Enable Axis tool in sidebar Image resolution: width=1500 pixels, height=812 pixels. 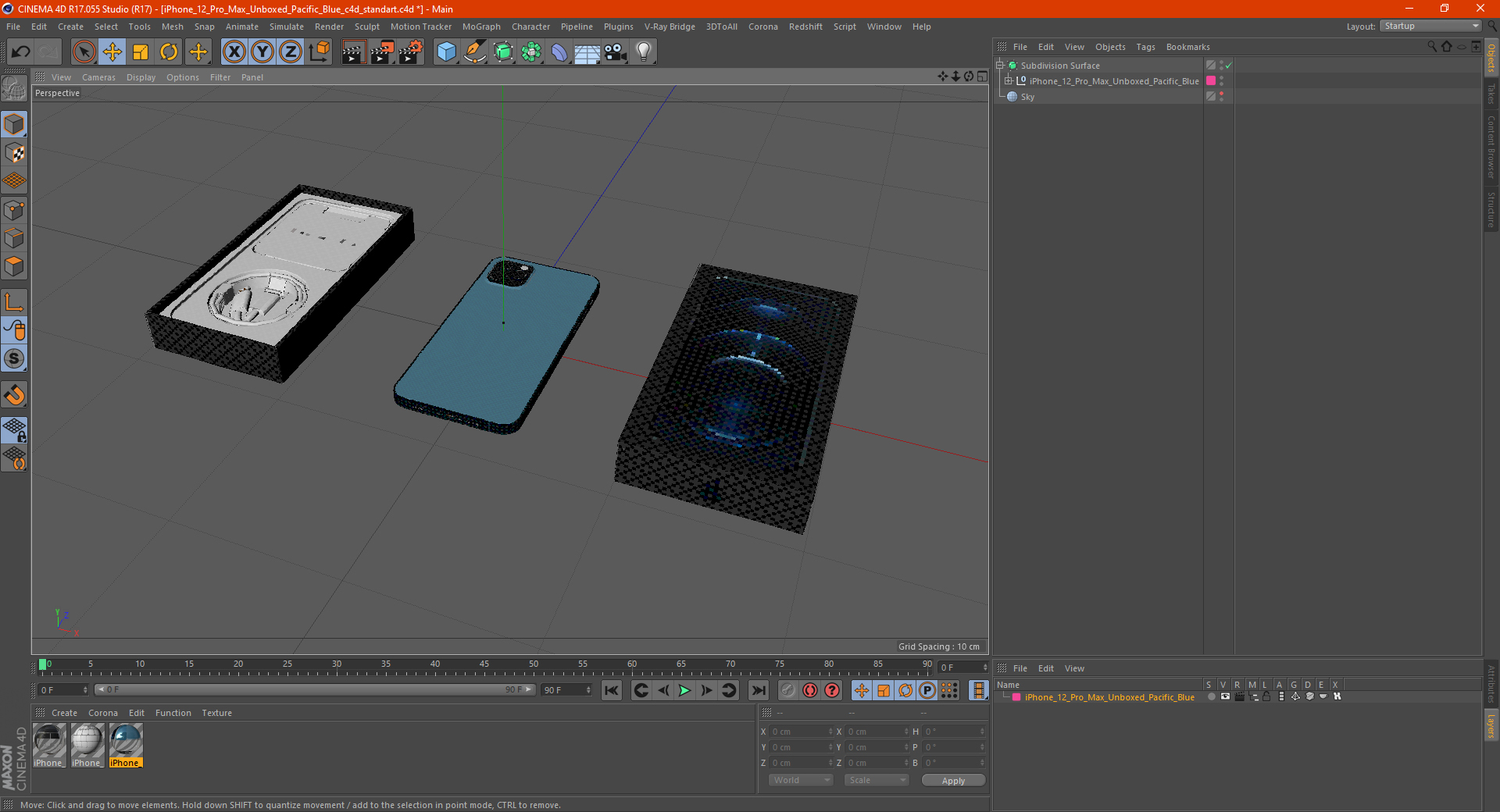[x=14, y=302]
